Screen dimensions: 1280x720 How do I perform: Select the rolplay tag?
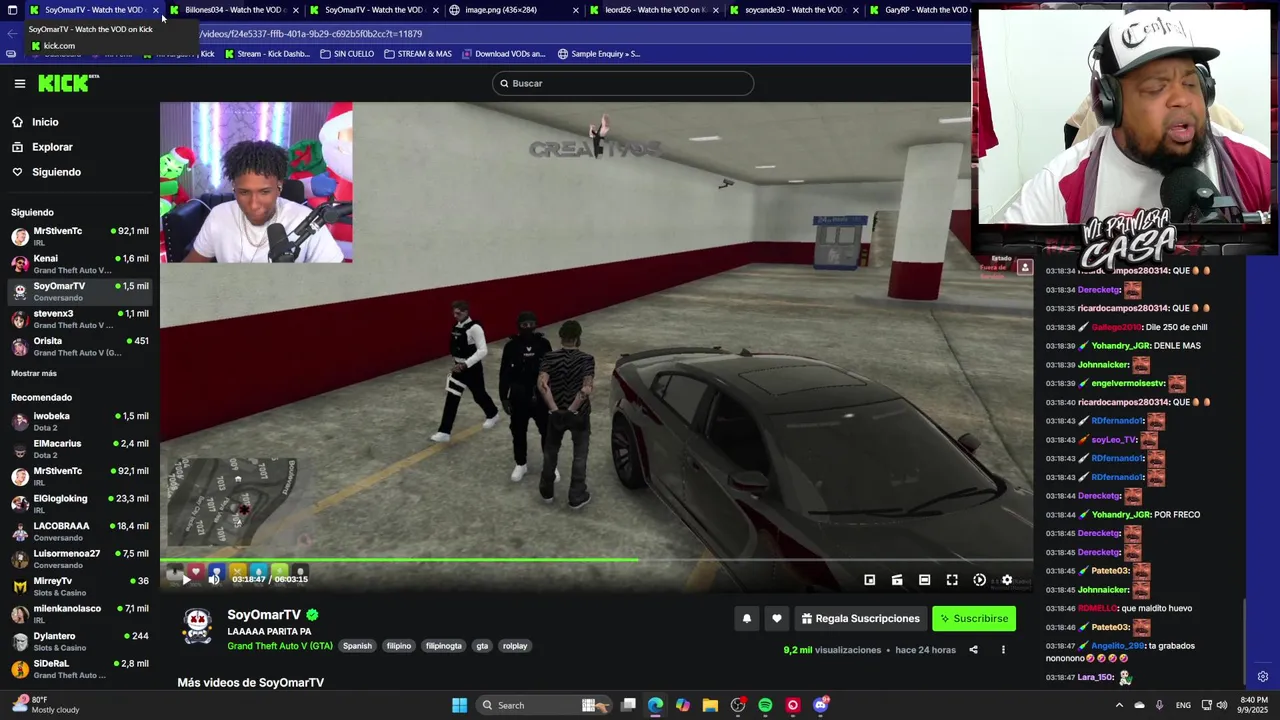point(515,646)
